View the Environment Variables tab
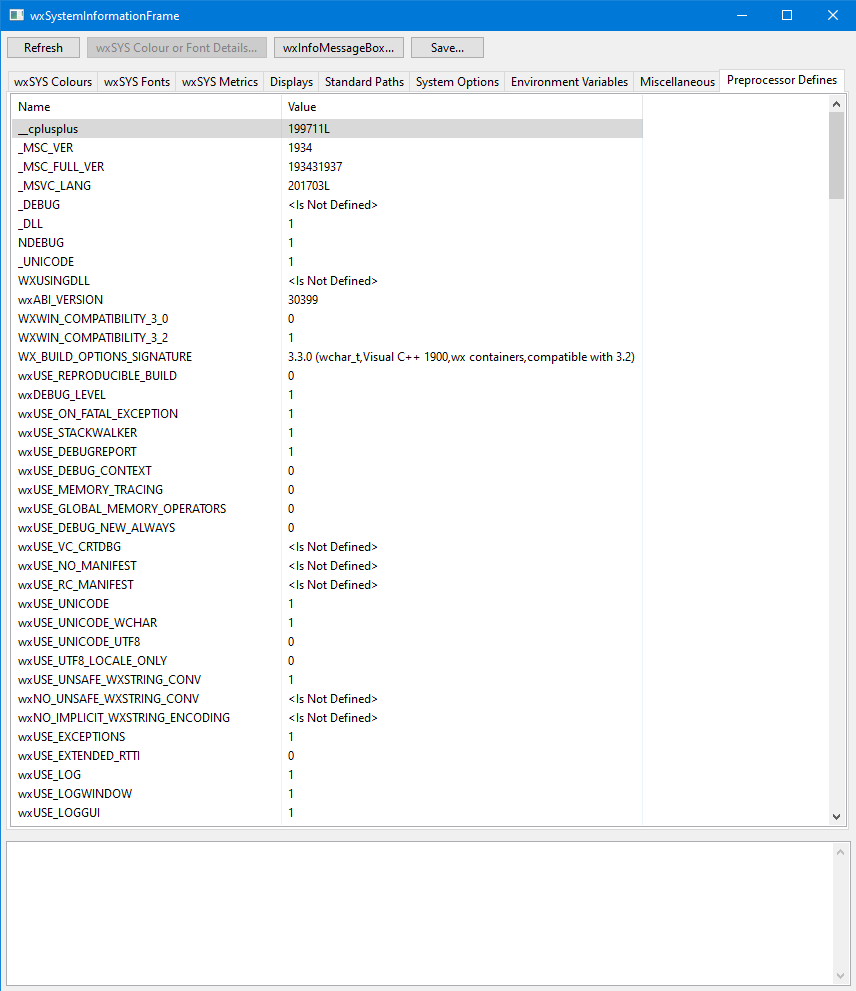Viewport: 856px width, 991px height. coord(569,82)
